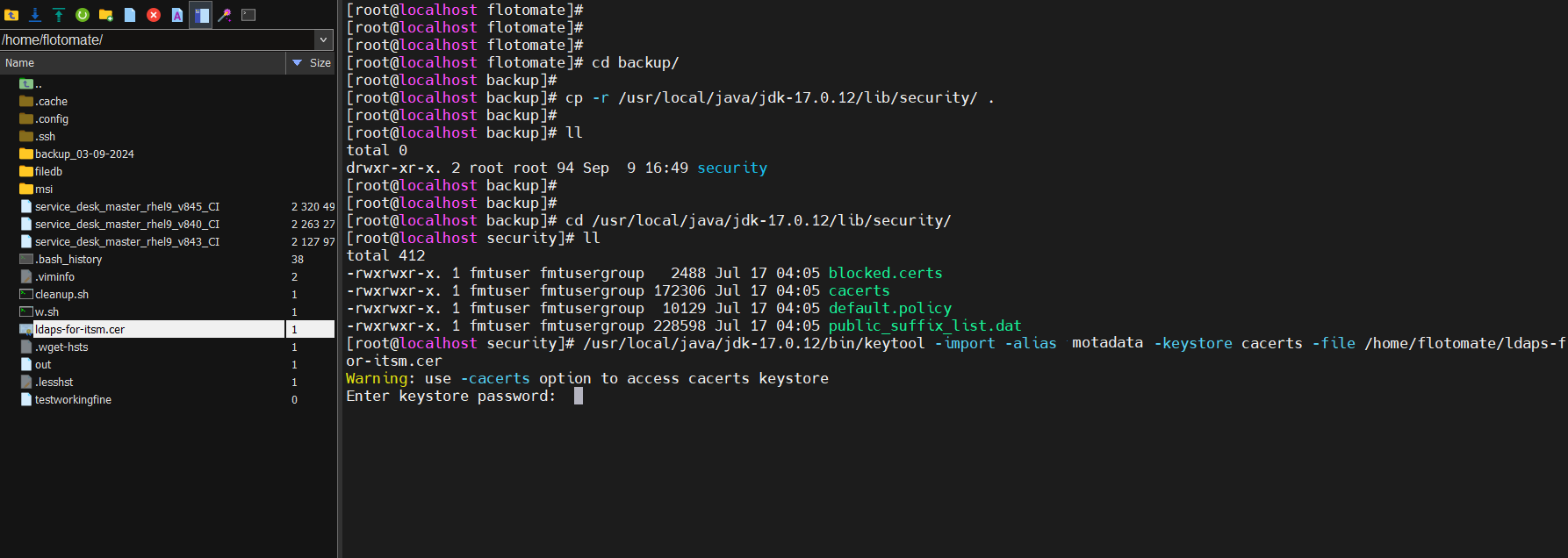
Task: Click the magic wand icon in the toolbar
Action: (225, 15)
